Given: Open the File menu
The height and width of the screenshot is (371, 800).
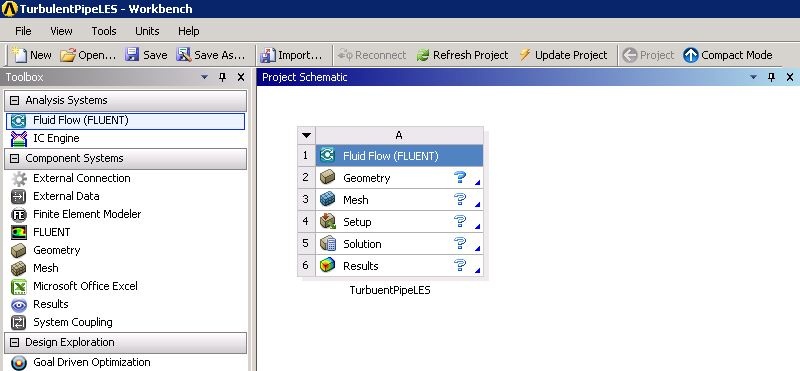Looking at the screenshot, I should pyautogui.click(x=23, y=31).
